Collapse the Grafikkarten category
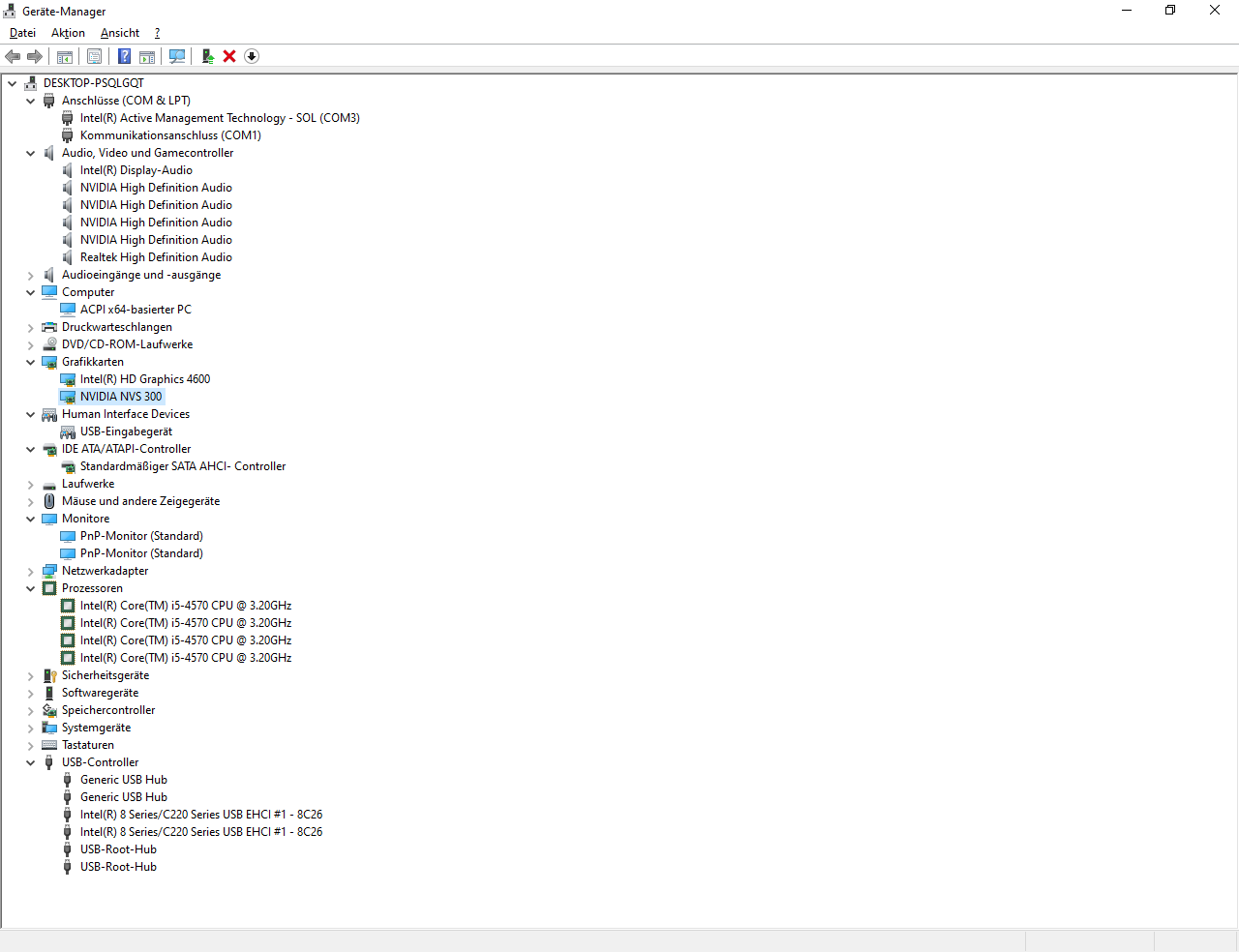Screen dimensions: 1239x952 (x=31, y=362)
